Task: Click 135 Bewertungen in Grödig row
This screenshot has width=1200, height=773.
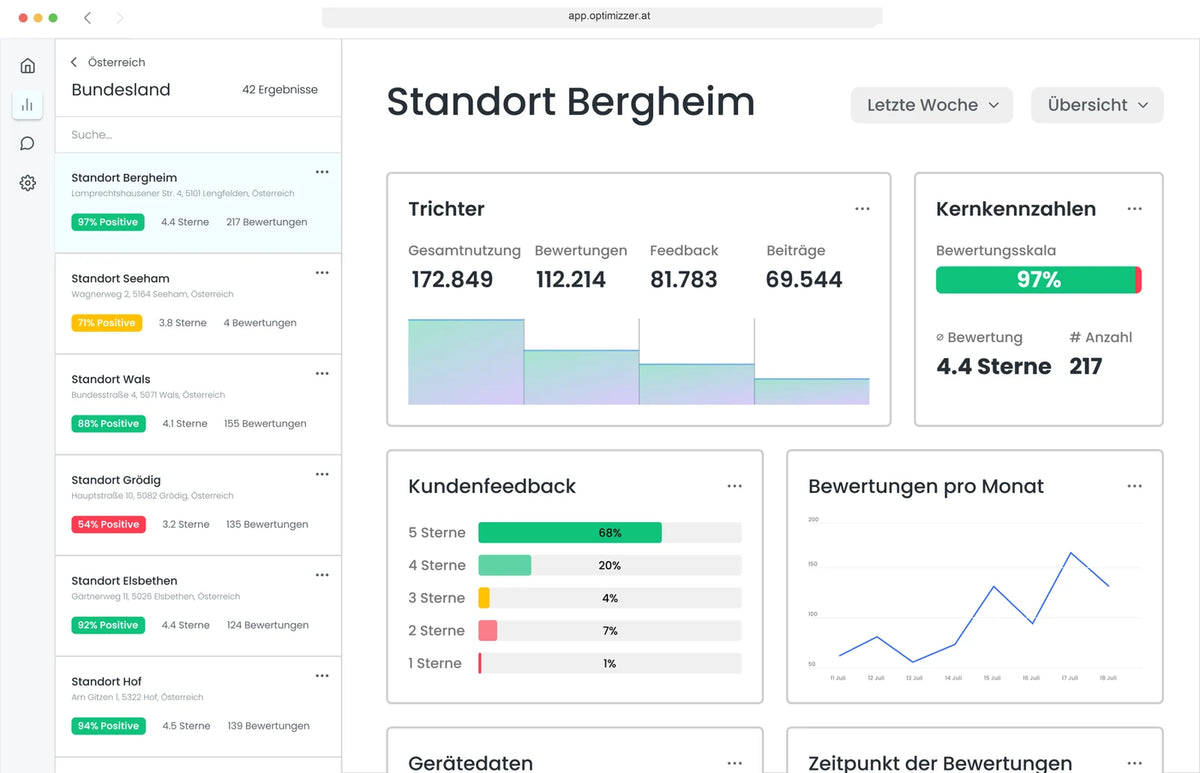Action: 267,525
